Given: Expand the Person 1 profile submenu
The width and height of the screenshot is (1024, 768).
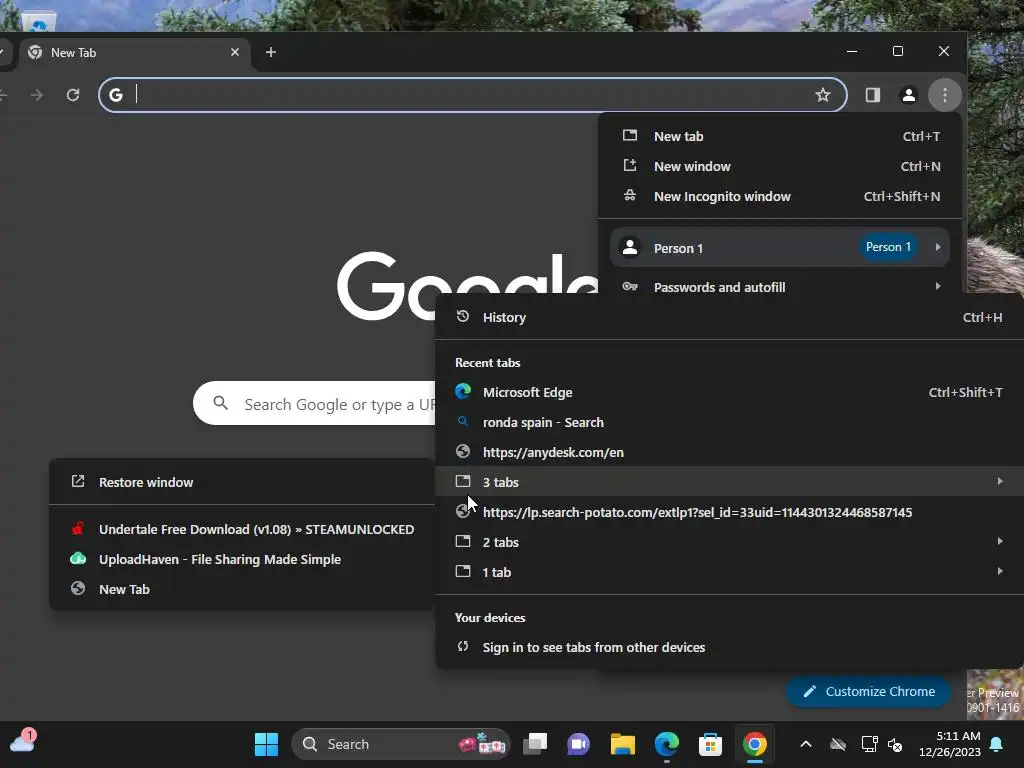Looking at the screenshot, I should tap(780, 248).
